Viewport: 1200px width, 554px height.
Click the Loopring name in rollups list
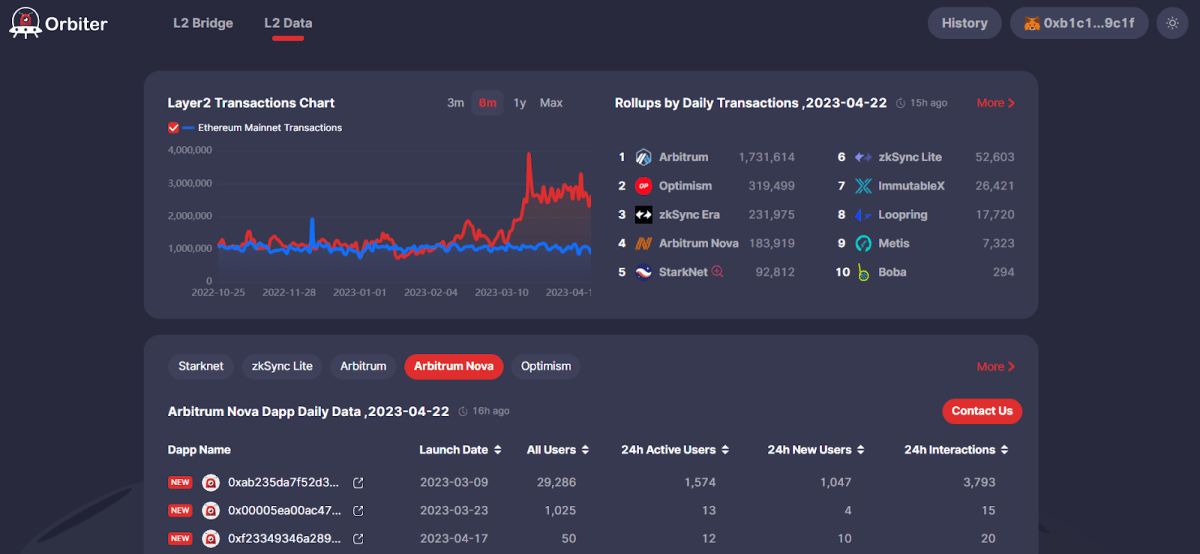[903, 215]
